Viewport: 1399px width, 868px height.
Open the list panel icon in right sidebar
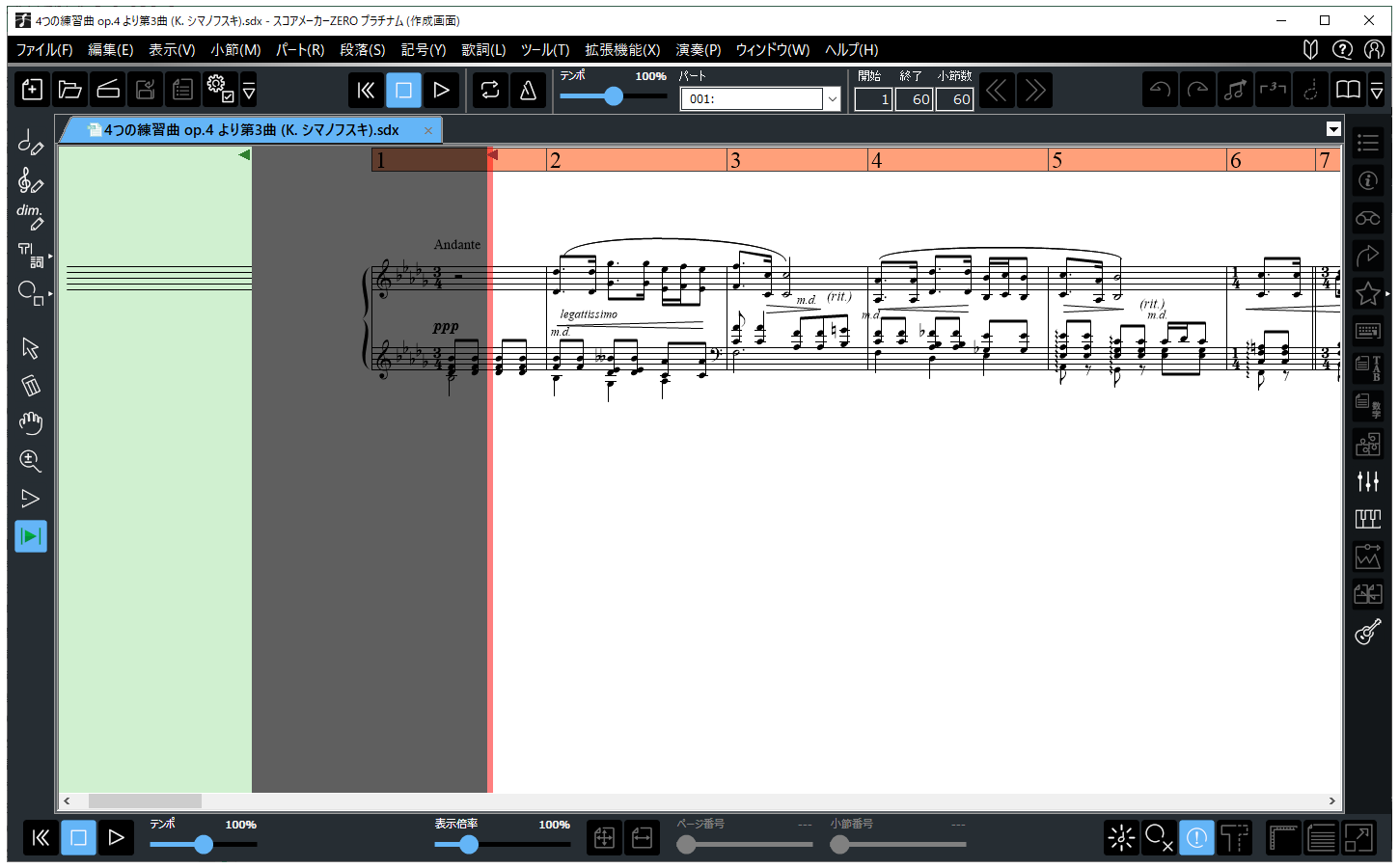click(x=1368, y=143)
